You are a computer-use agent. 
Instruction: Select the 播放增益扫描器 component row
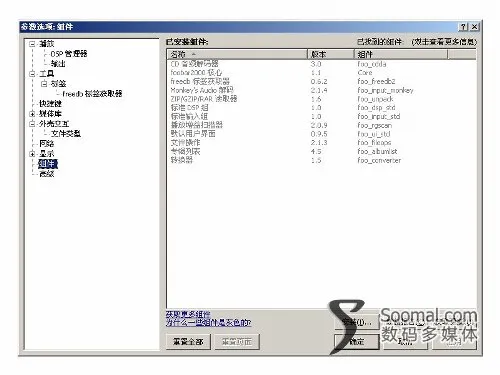[x=321, y=125]
